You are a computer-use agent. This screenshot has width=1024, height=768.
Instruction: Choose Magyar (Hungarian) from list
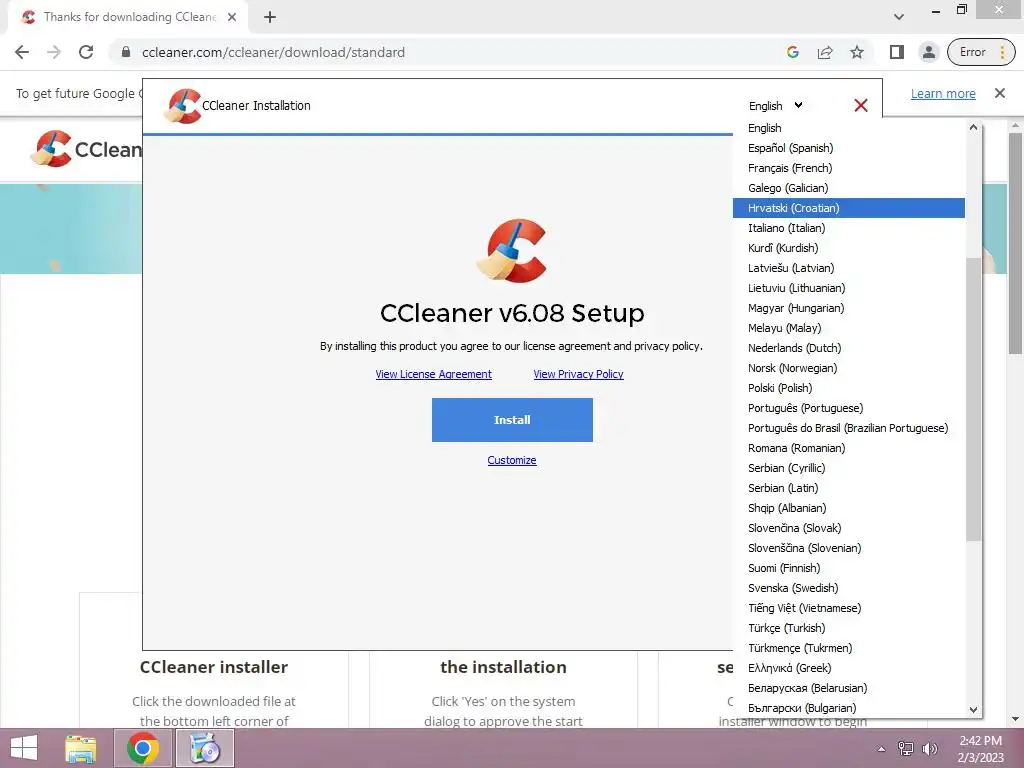point(848,308)
